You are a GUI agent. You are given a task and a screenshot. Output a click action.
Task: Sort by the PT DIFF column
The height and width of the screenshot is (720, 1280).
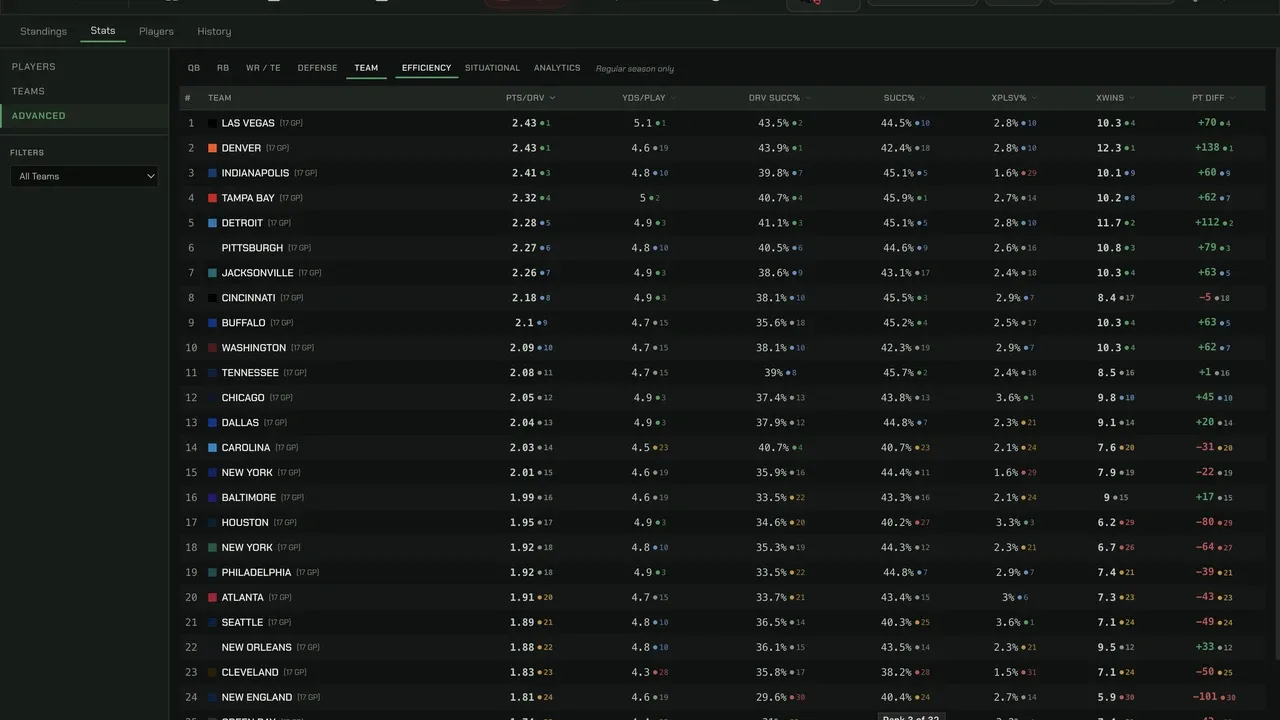click(1213, 98)
